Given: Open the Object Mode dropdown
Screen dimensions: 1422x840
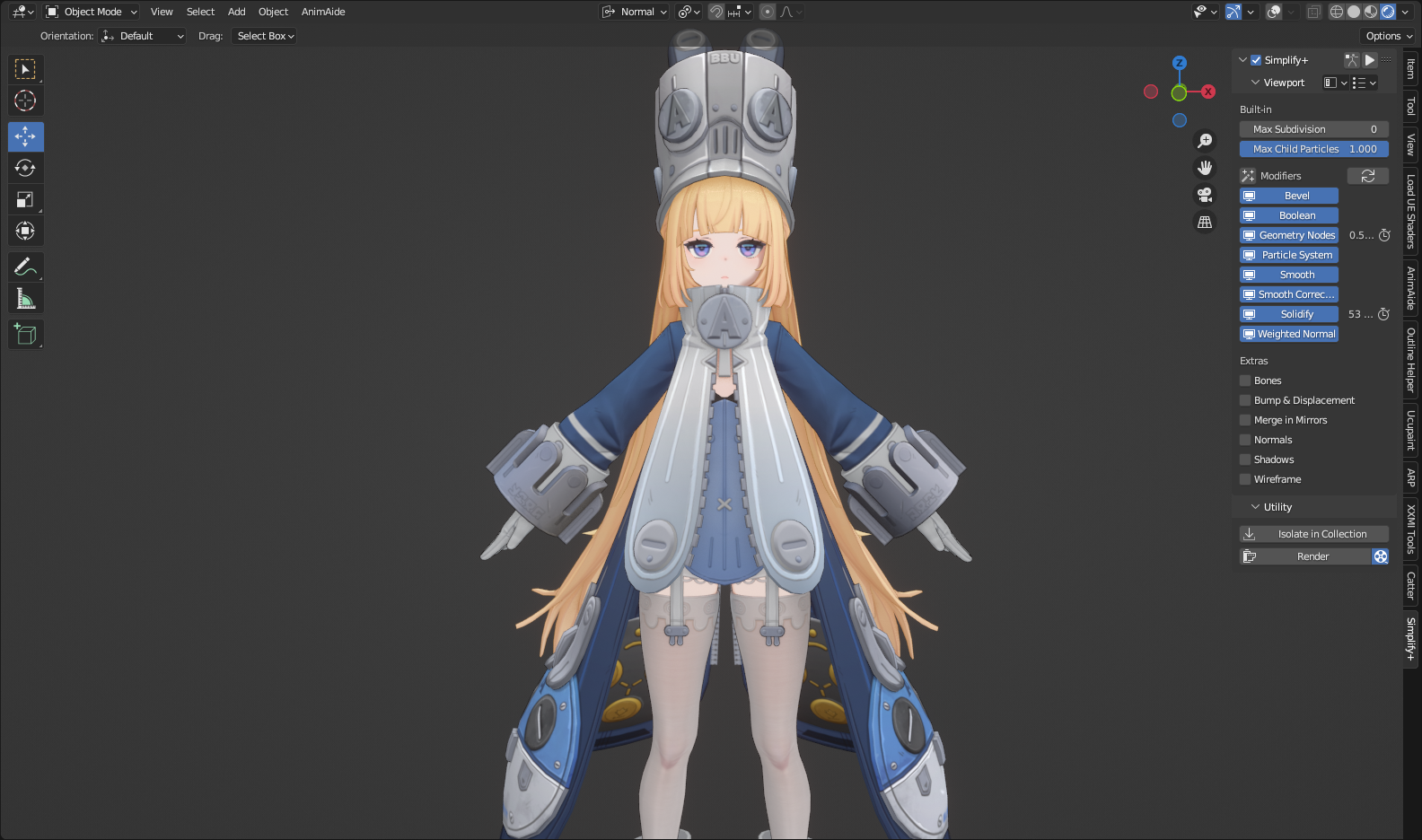Looking at the screenshot, I should tap(92, 12).
